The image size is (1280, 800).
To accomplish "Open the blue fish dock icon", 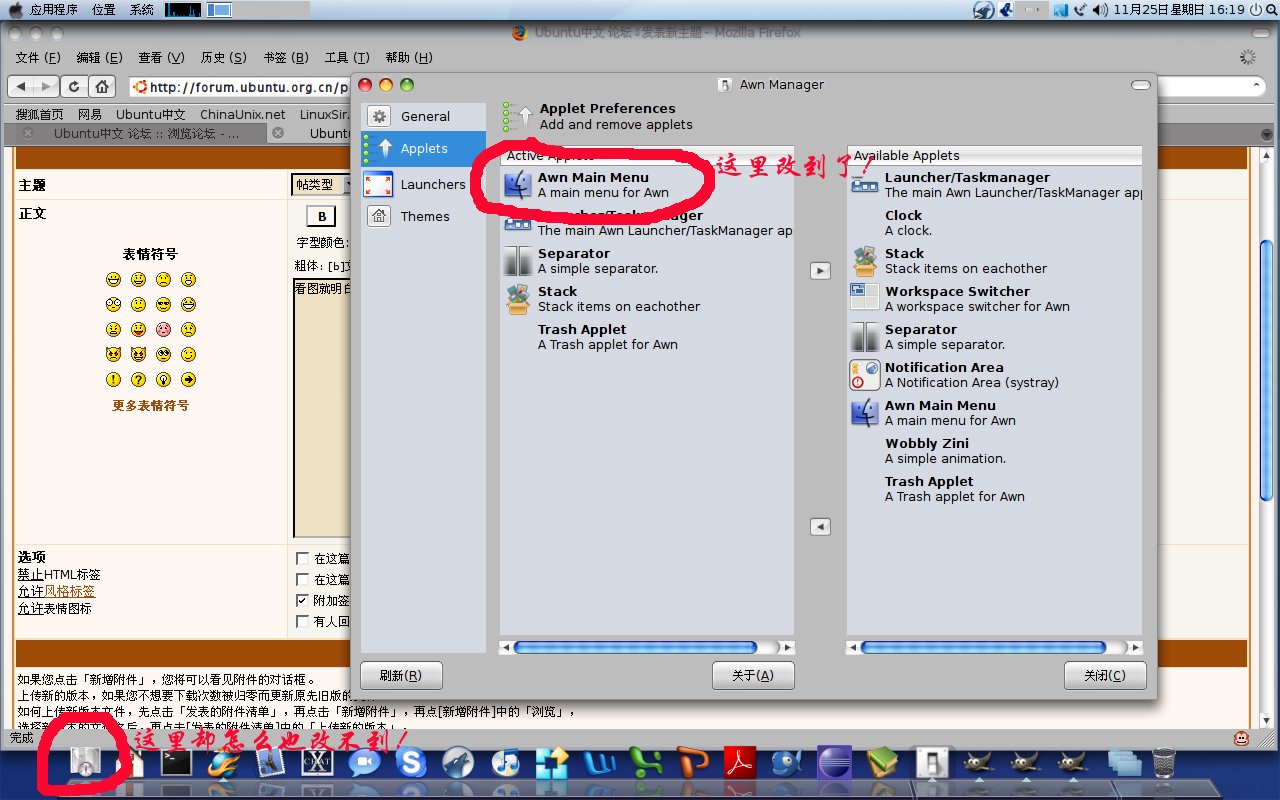I will pyautogui.click(x=787, y=763).
